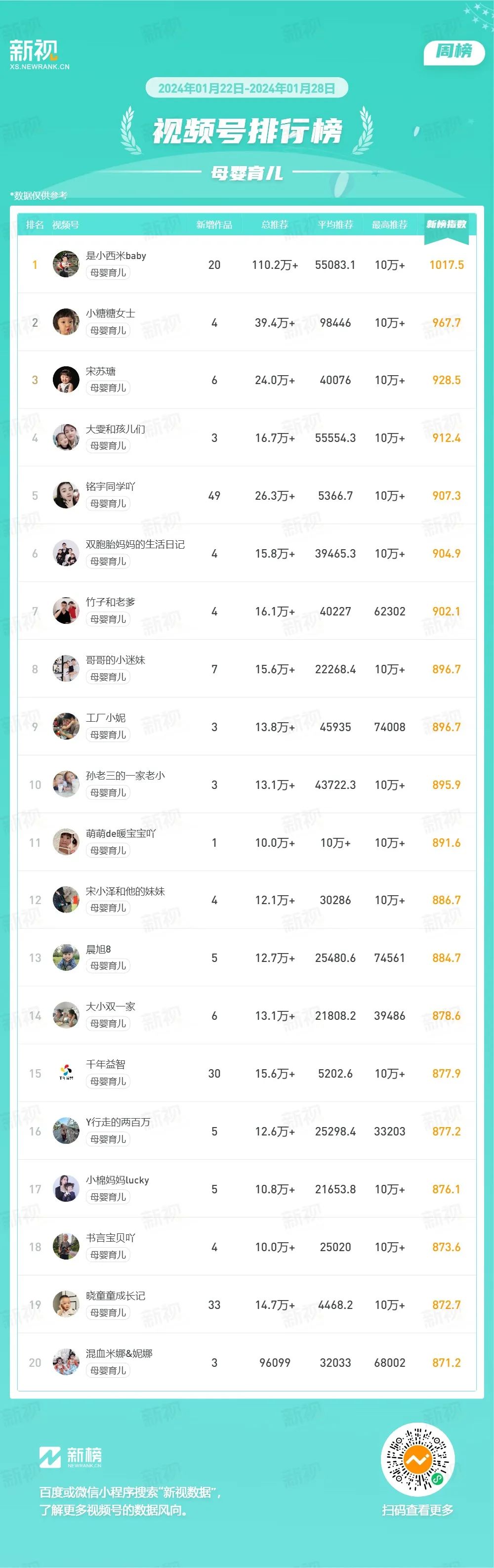Click 1017.5 index score of rank one
The image size is (494, 1568).
coord(447,265)
